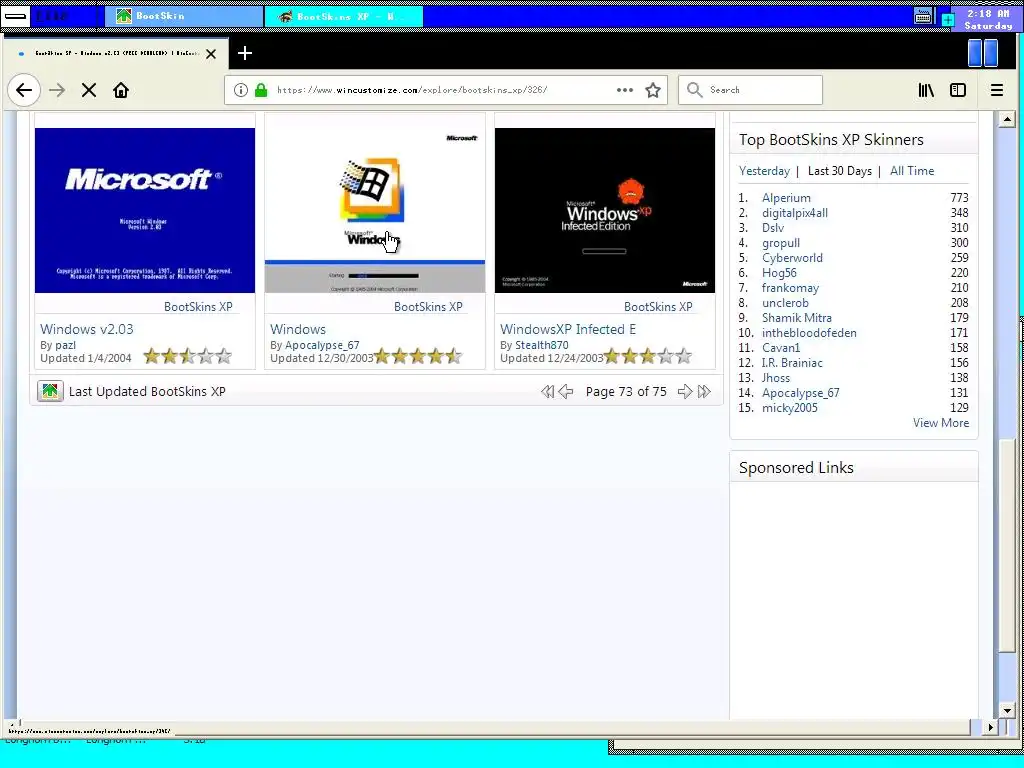Click horizontal scrollbar right arrow
This screenshot has width=1024, height=768.
(991, 727)
